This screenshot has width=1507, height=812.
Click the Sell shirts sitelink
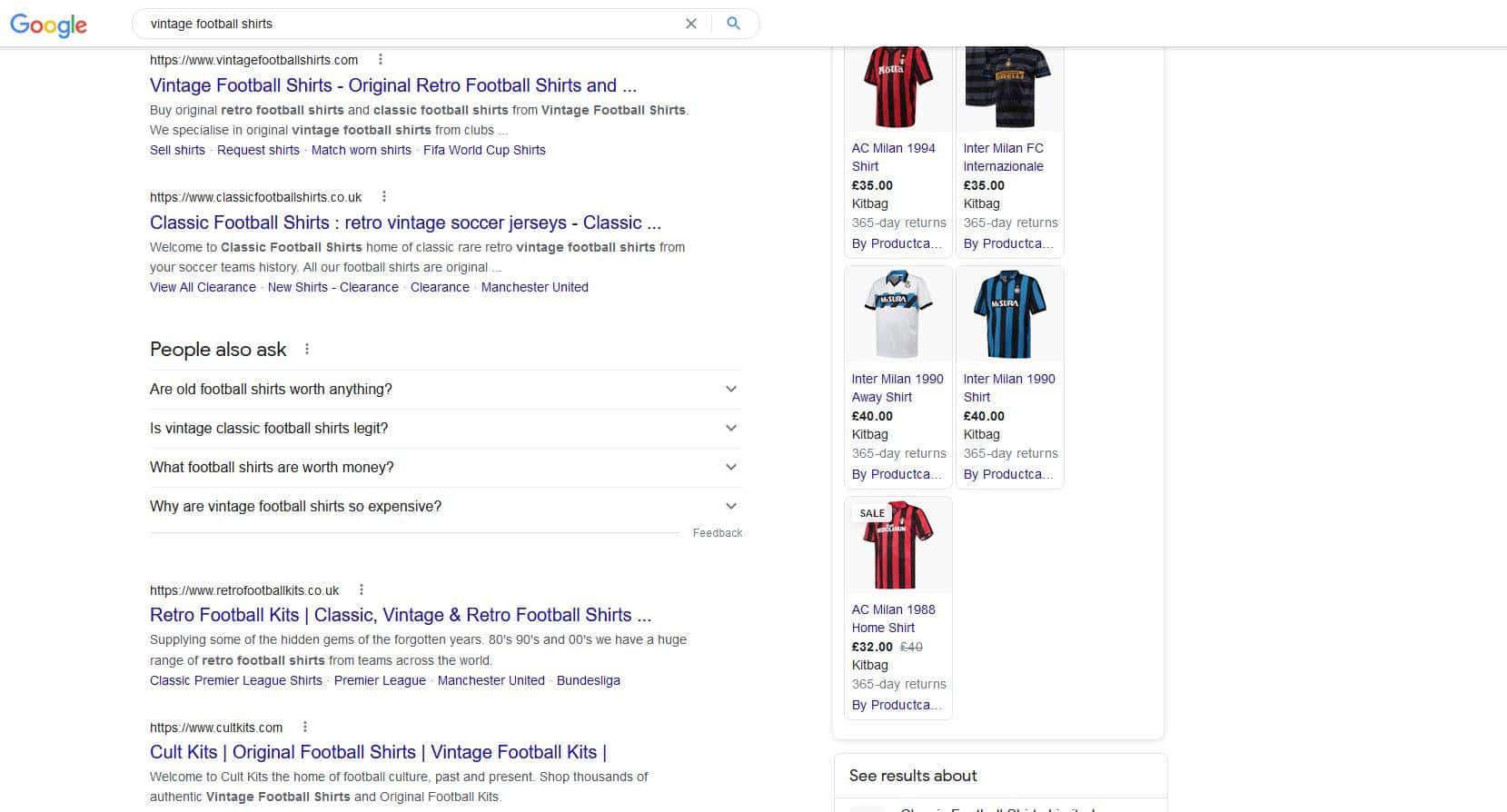coord(177,150)
